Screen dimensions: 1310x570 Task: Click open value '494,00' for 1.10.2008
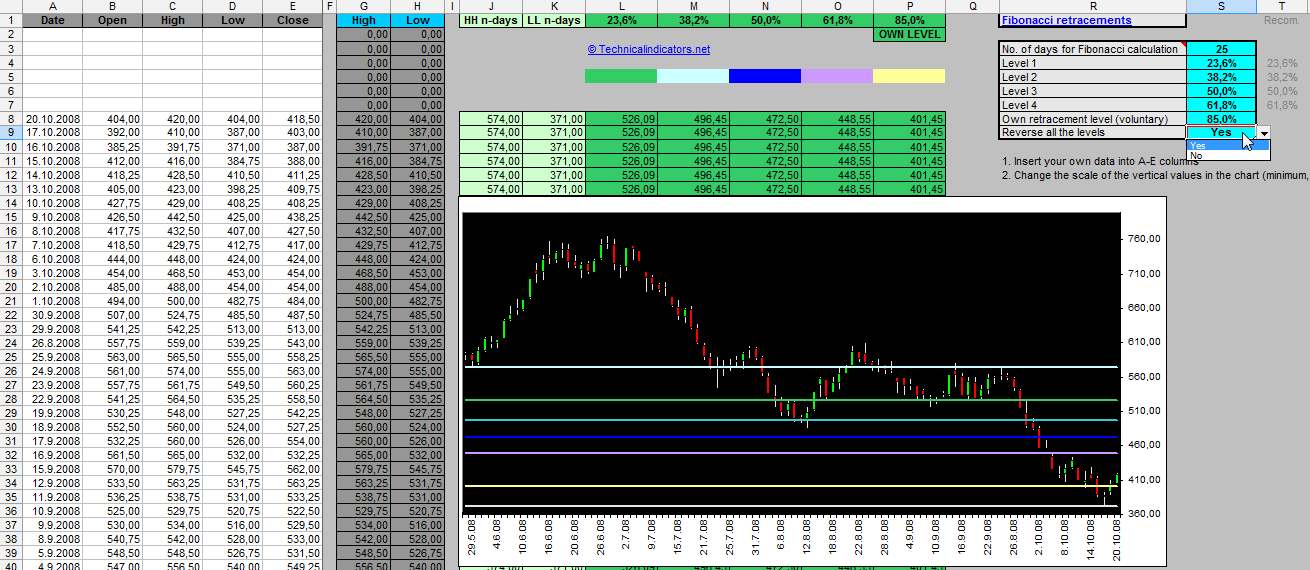[x=113, y=301]
